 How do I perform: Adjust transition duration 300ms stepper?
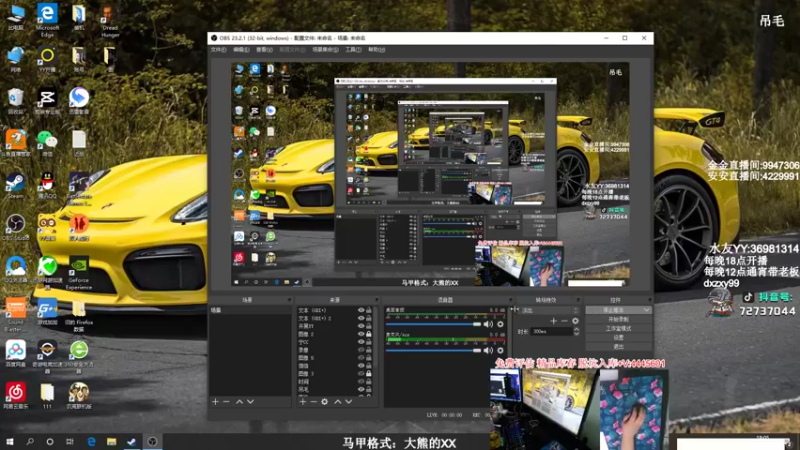576,331
